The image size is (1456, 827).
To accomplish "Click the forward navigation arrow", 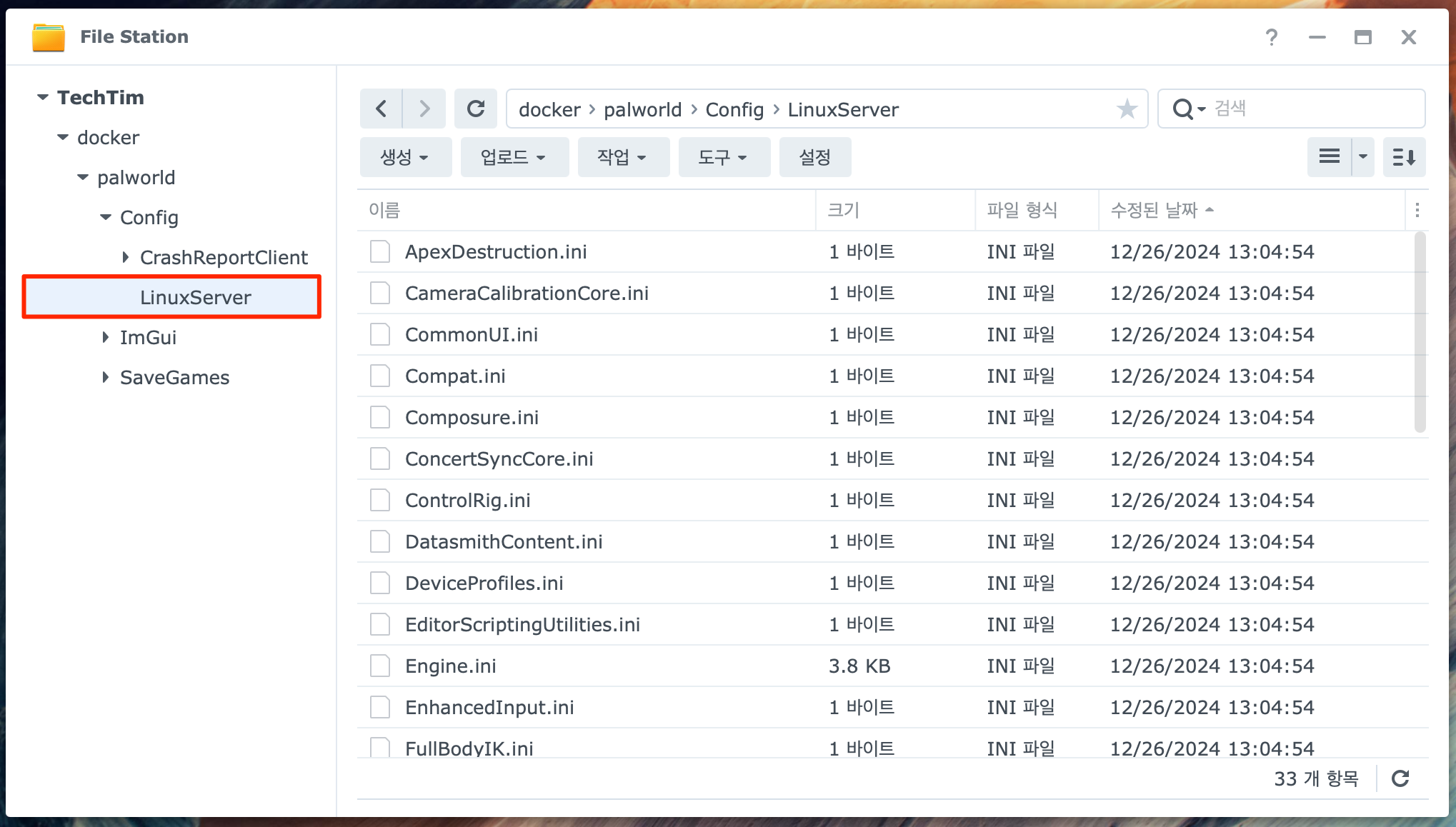I will (424, 109).
